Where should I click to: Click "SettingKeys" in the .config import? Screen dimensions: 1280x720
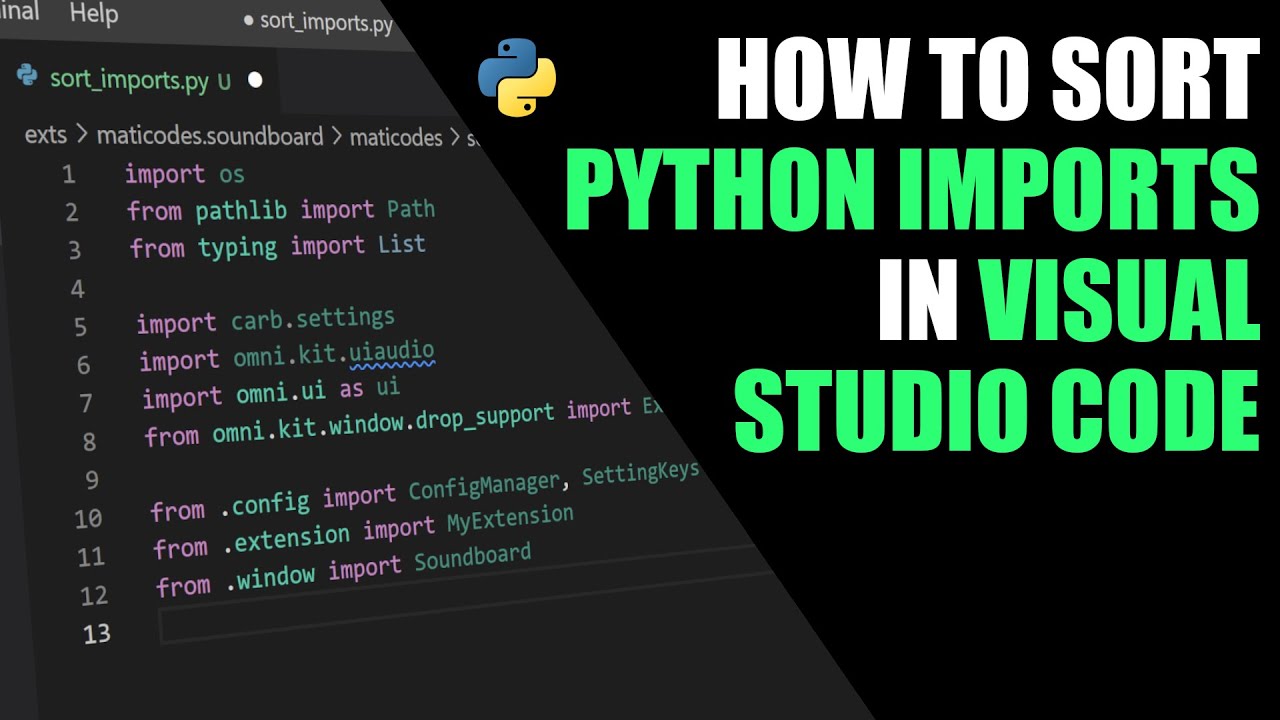pos(640,474)
